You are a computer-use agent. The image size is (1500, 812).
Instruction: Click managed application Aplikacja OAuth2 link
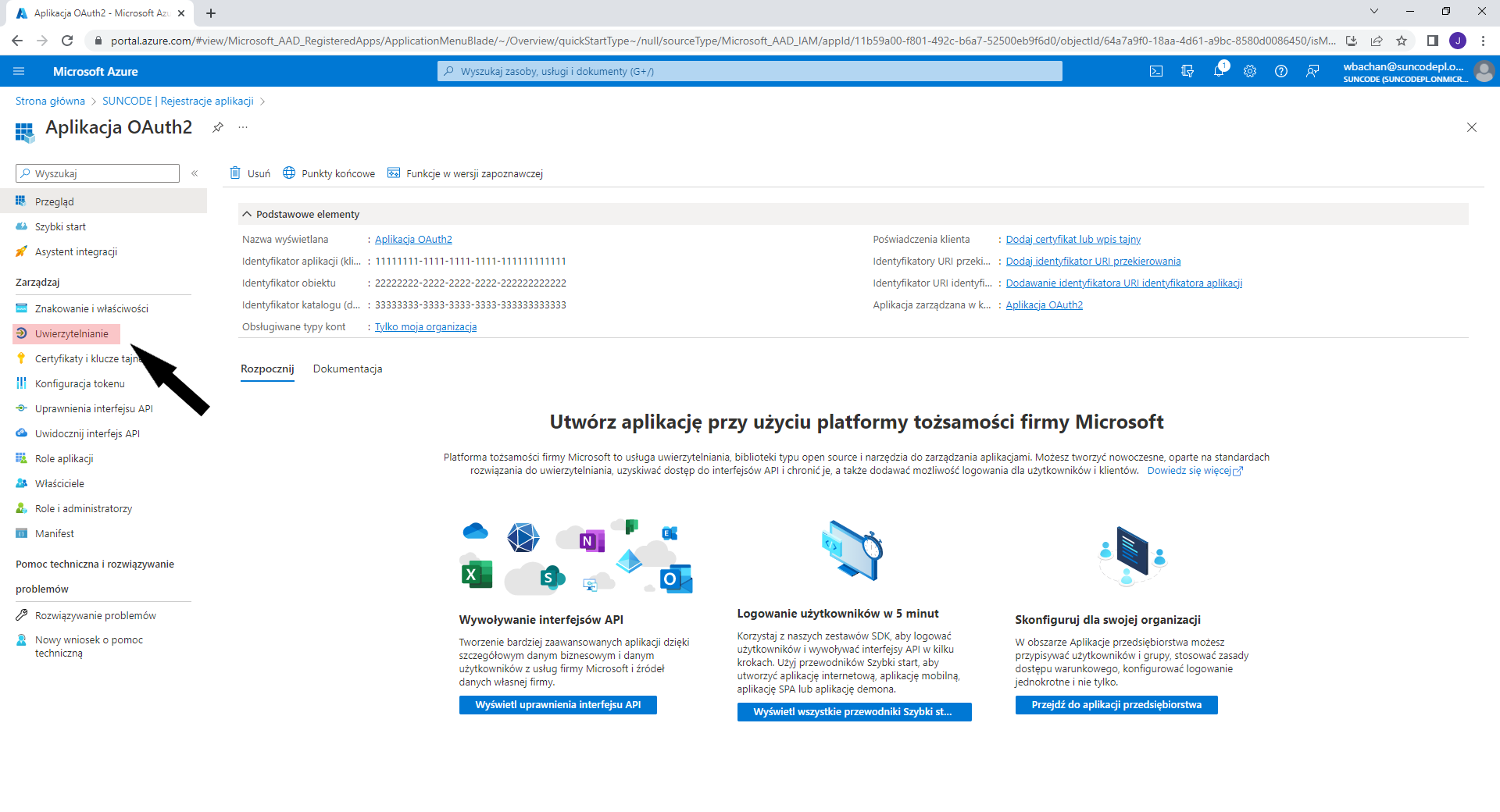click(x=1045, y=304)
